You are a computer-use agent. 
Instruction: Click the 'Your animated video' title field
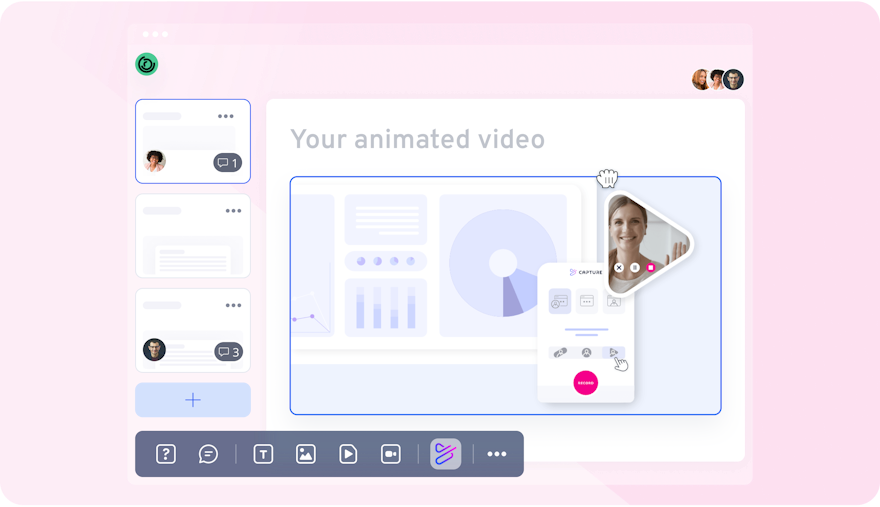pos(418,139)
